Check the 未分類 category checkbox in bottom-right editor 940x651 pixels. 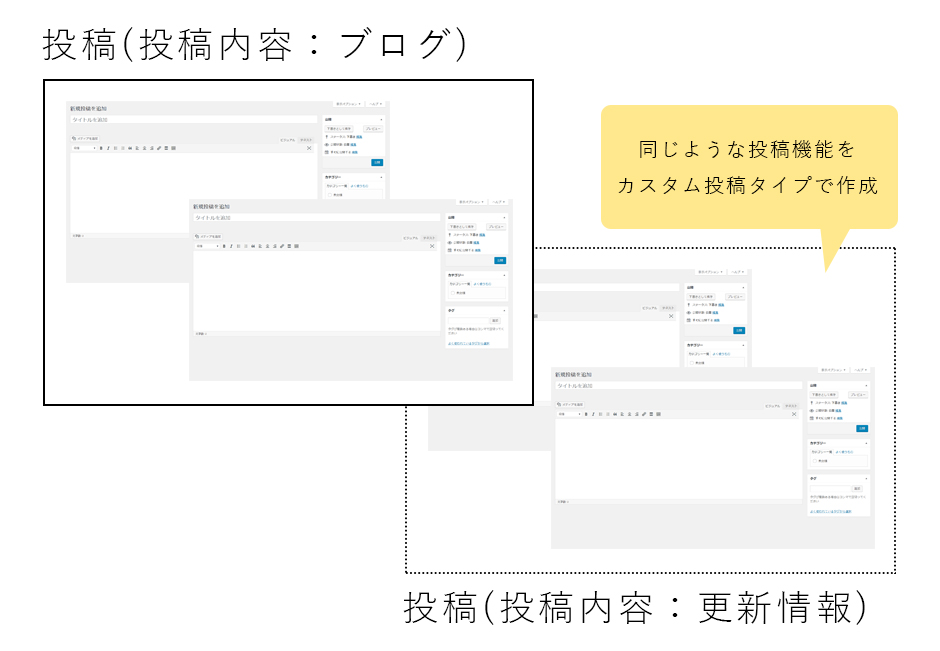(813, 461)
